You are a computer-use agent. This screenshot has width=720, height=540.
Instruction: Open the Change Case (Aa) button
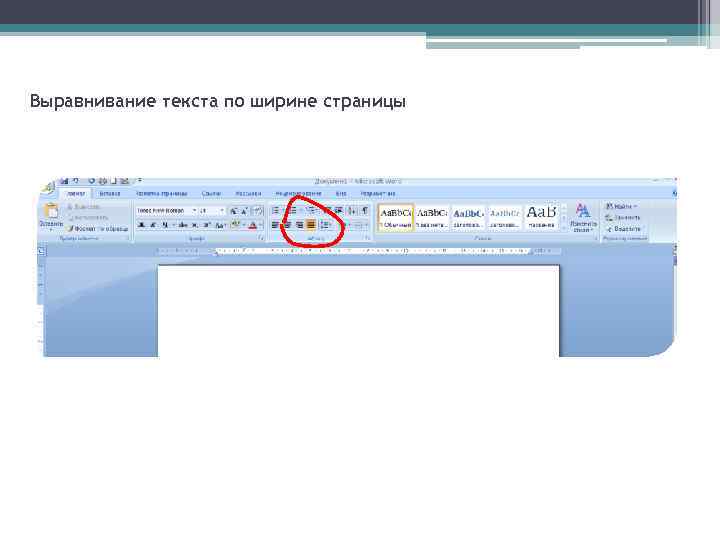point(220,225)
